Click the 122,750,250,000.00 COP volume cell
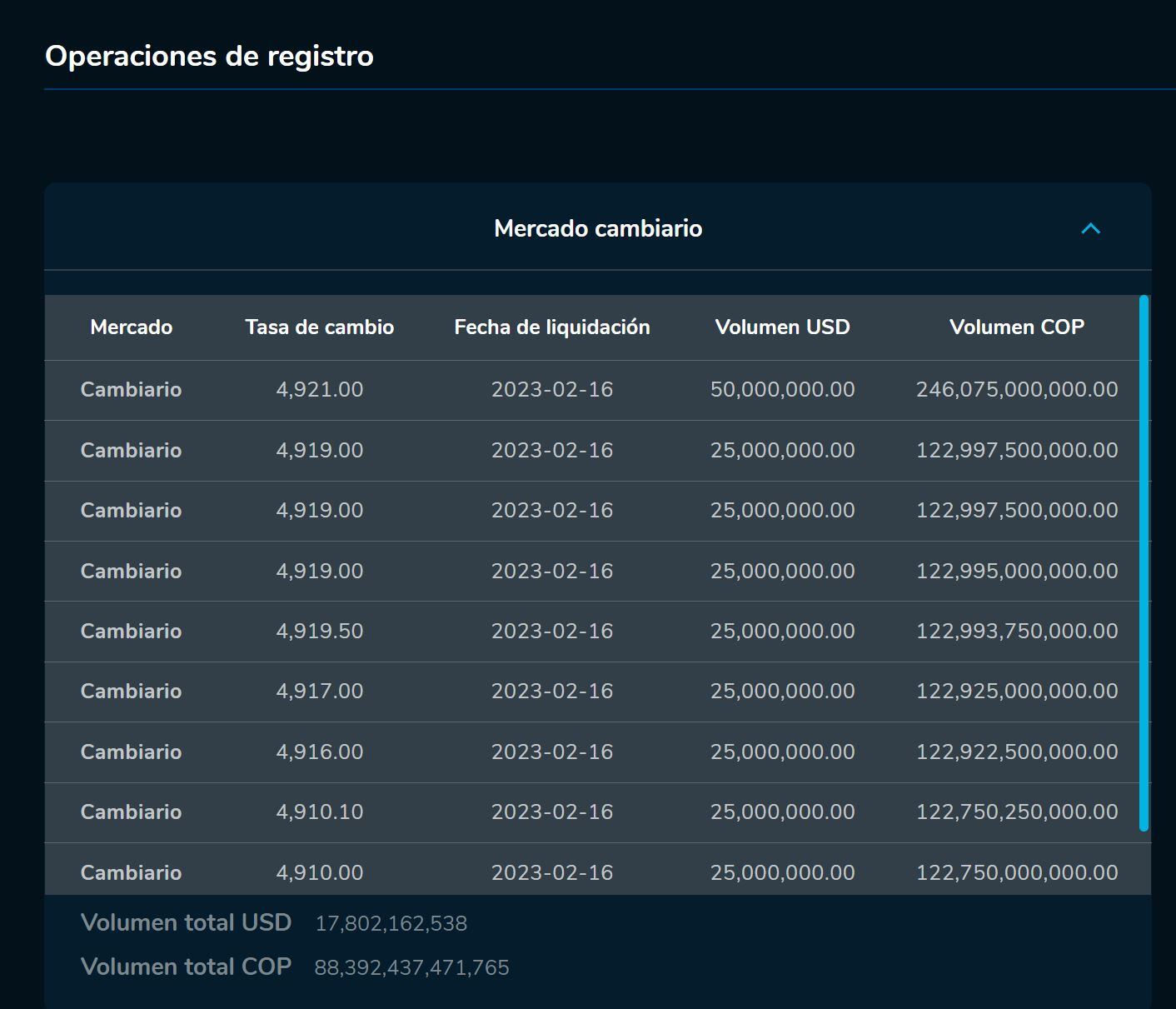This screenshot has width=1176, height=1009. click(1016, 812)
